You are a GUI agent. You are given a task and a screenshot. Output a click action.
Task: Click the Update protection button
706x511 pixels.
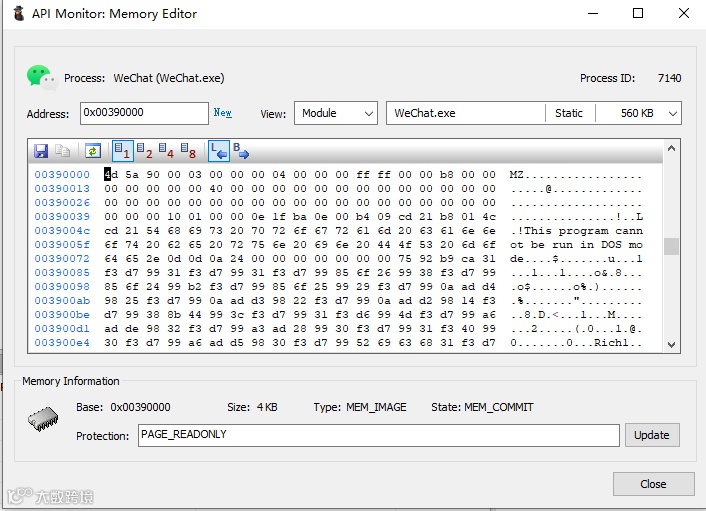coord(652,435)
